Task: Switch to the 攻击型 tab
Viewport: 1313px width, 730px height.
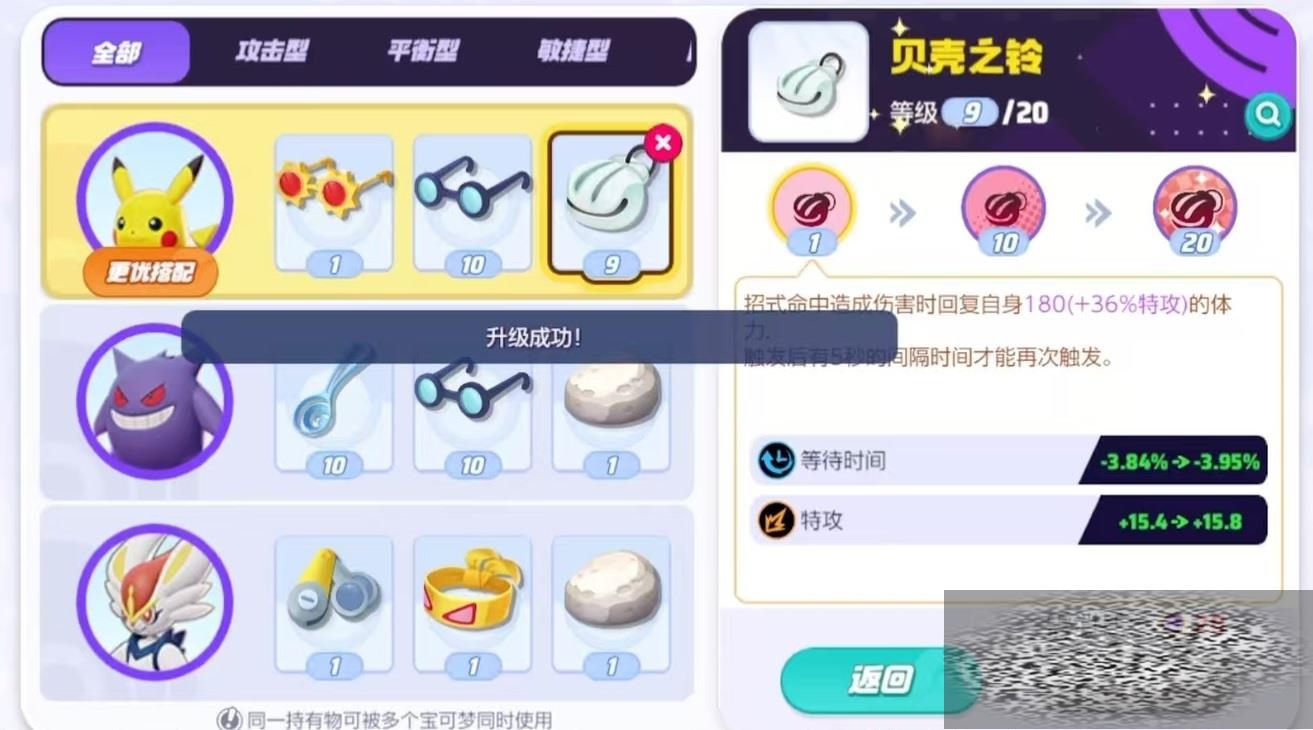Action: [271, 51]
